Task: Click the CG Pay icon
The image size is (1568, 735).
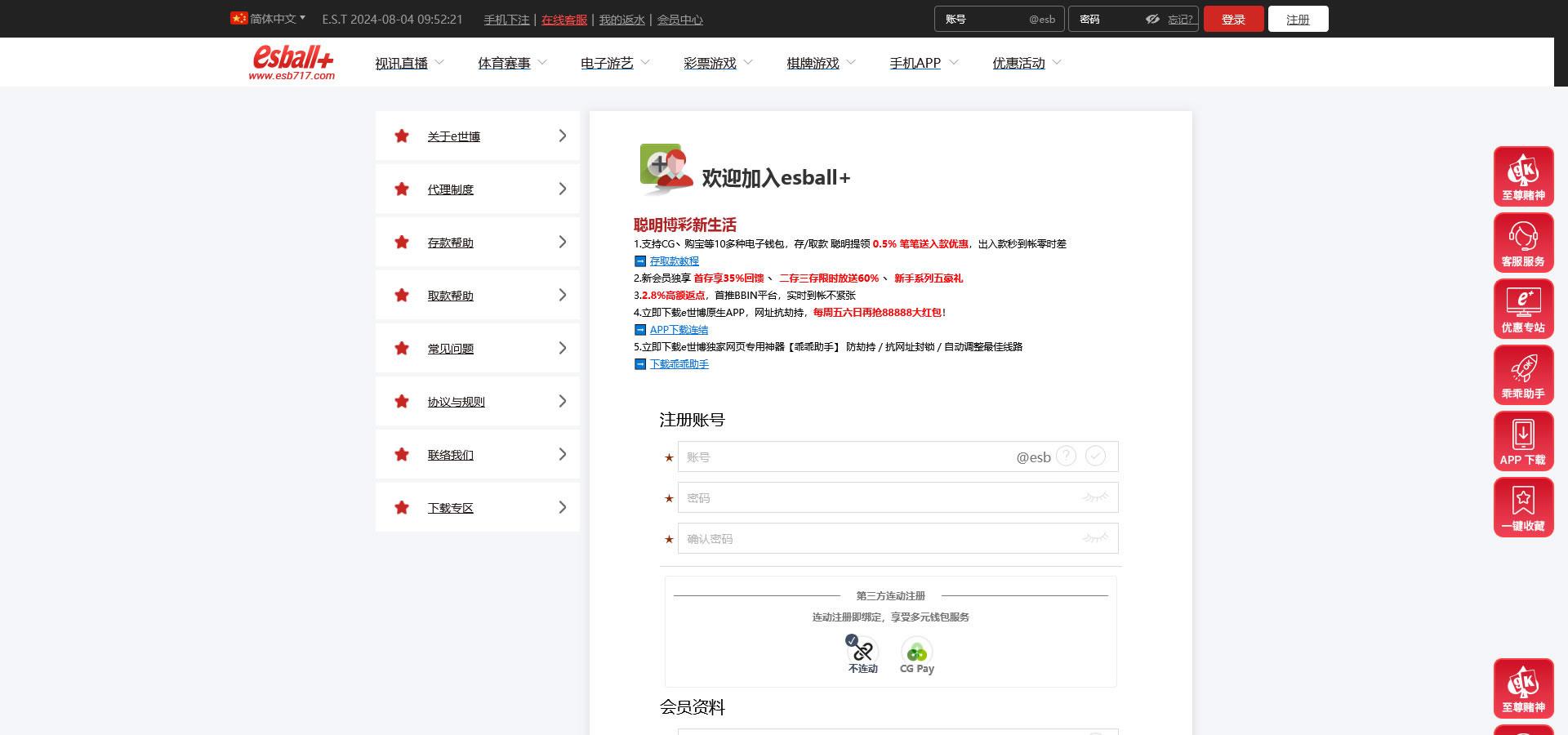Action: [x=917, y=656]
